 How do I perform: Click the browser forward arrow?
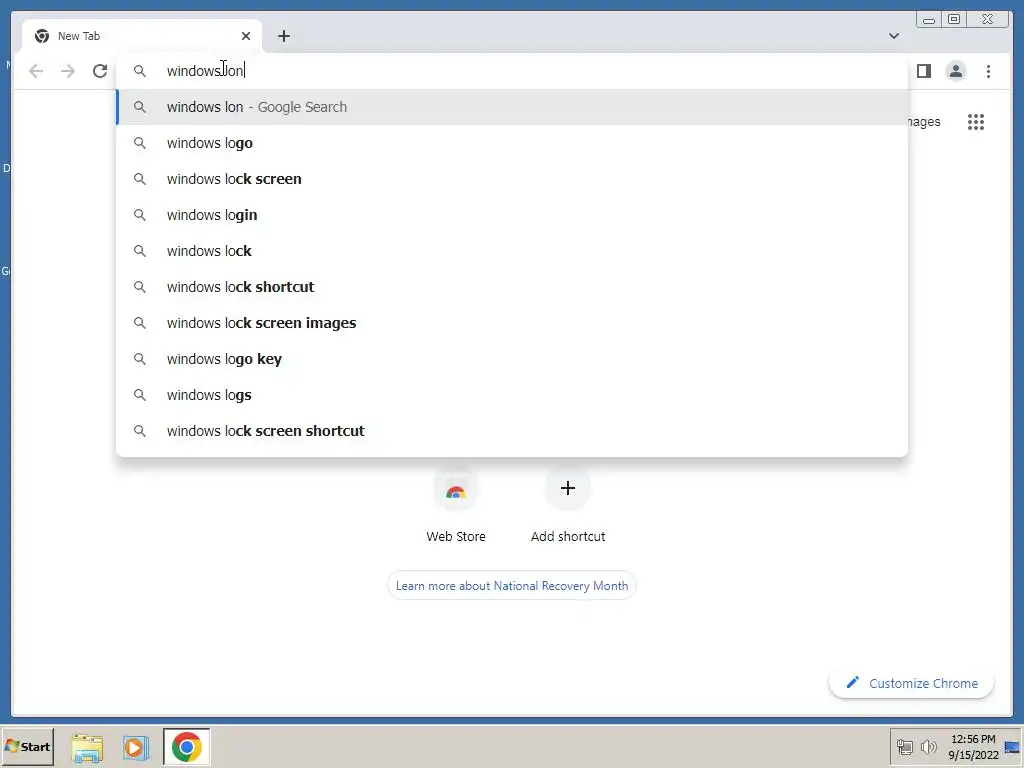[68, 71]
